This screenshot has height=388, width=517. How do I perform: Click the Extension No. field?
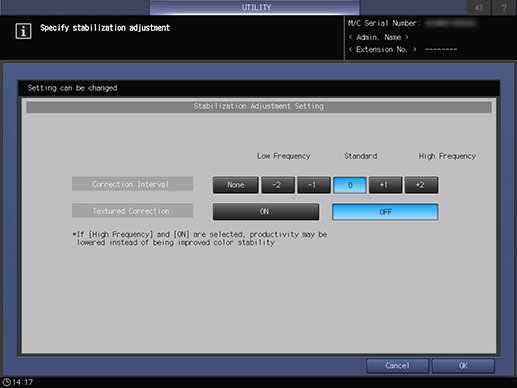403,49
